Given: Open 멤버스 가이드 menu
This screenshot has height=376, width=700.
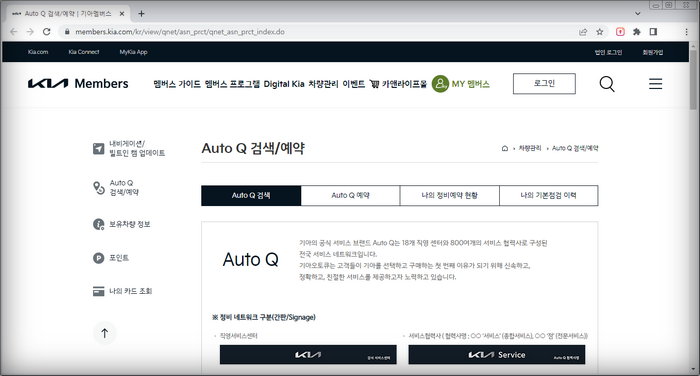Looking at the screenshot, I should click(x=177, y=84).
